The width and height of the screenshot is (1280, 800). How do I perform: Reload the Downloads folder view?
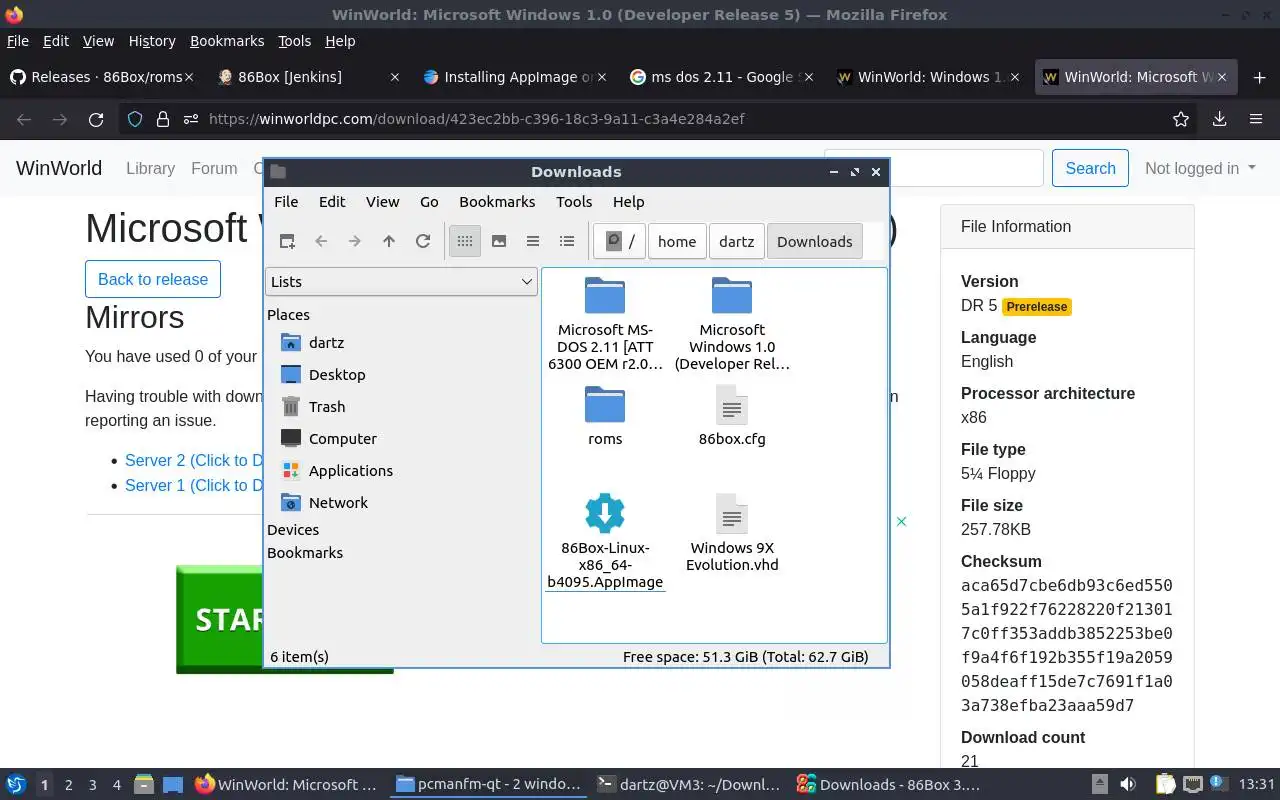(423, 241)
